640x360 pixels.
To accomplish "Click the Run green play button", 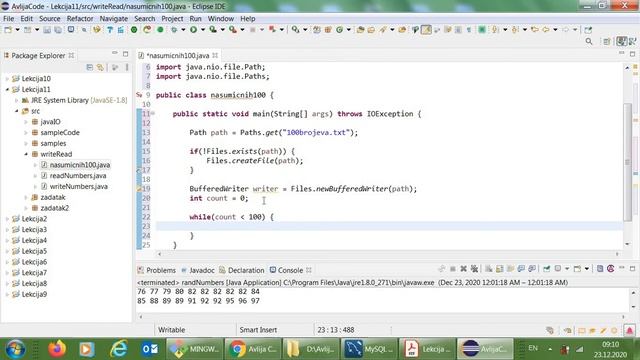I will [x=193, y=30].
